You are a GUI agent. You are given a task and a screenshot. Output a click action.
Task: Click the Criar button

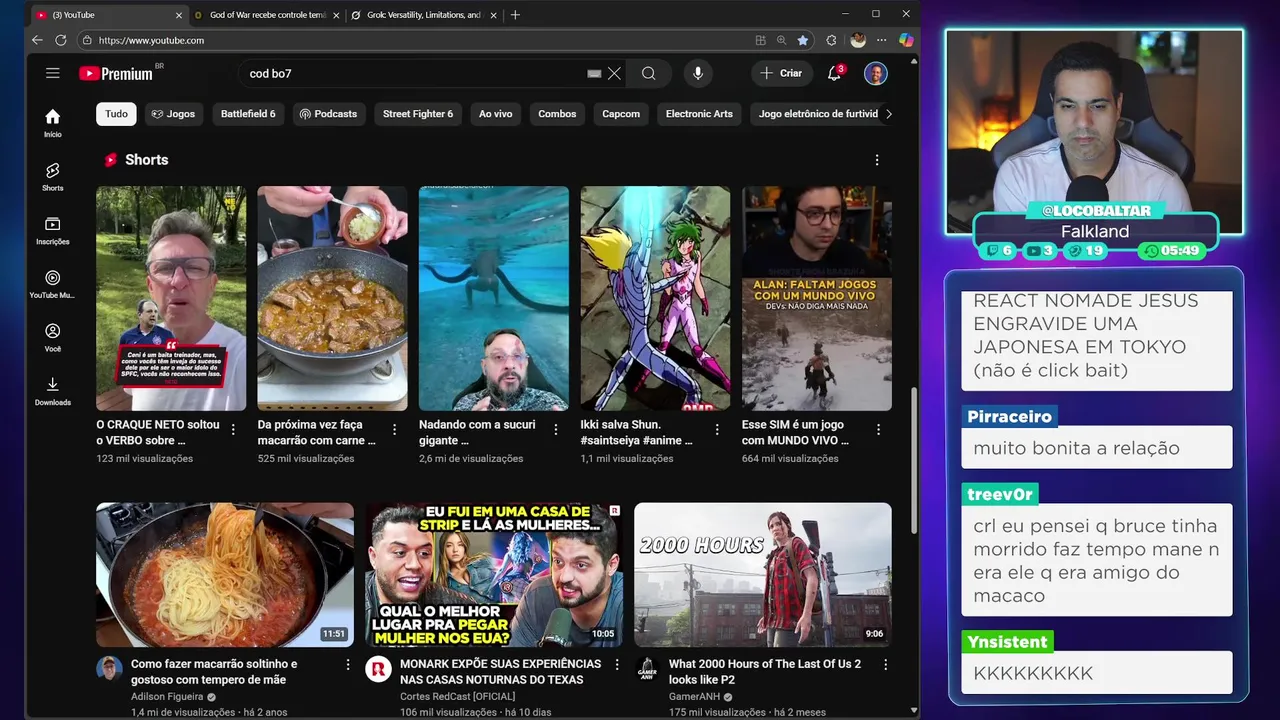[781, 73]
